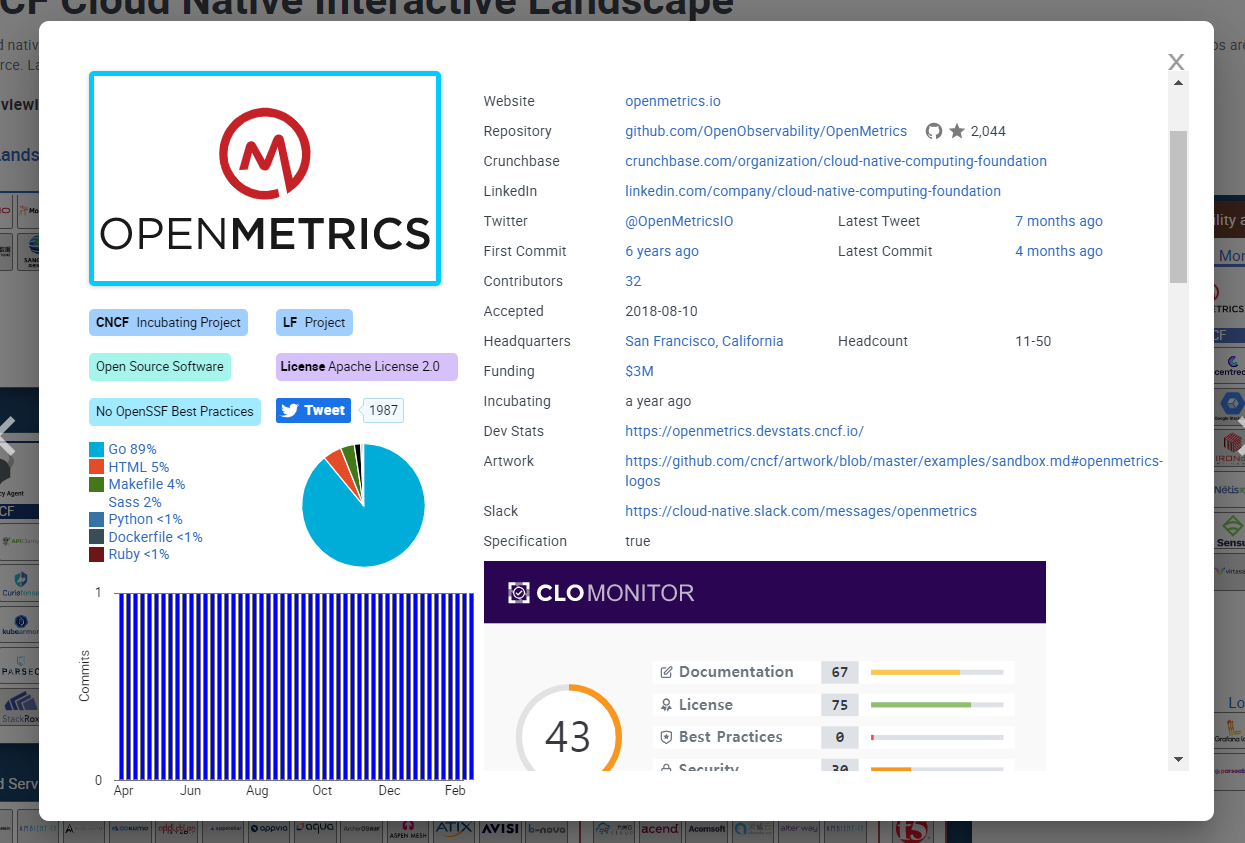Click the Latest Commit '4 months ago' link
This screenshot has height=843, width=1245.
pos(1059,251)
